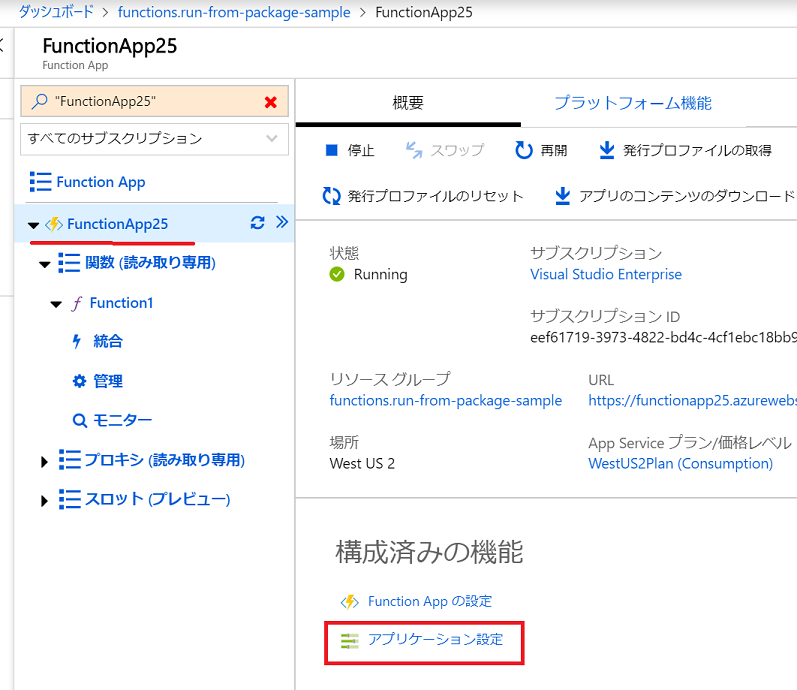The image size is (797, 690).
Task: Click the 停止 label in toolbar
Action: click(x=361, y=151)
